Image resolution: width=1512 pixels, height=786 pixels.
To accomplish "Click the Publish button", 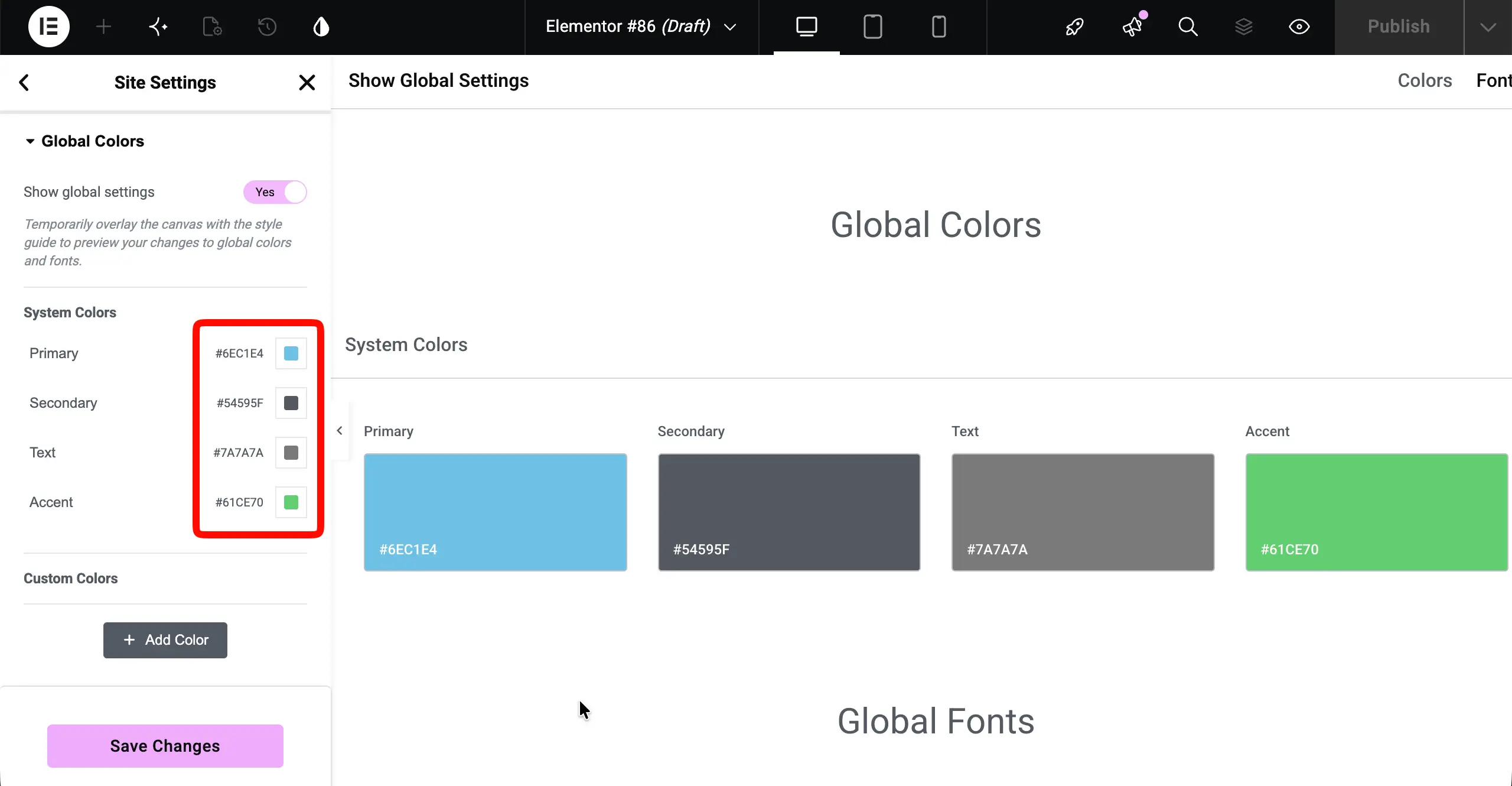I will click(x=1399, y=27).
